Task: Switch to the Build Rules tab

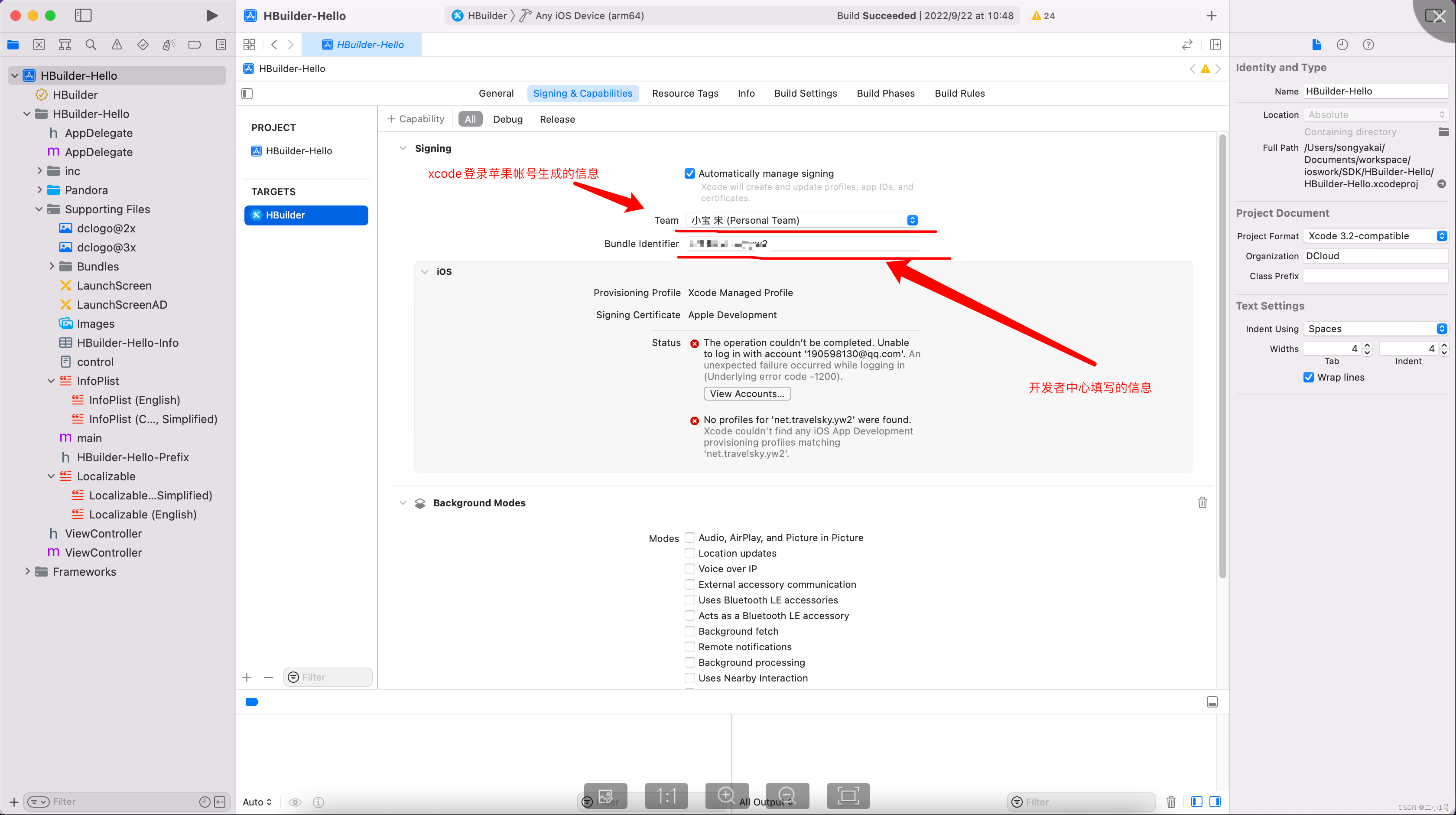Action: click(960, 93)
